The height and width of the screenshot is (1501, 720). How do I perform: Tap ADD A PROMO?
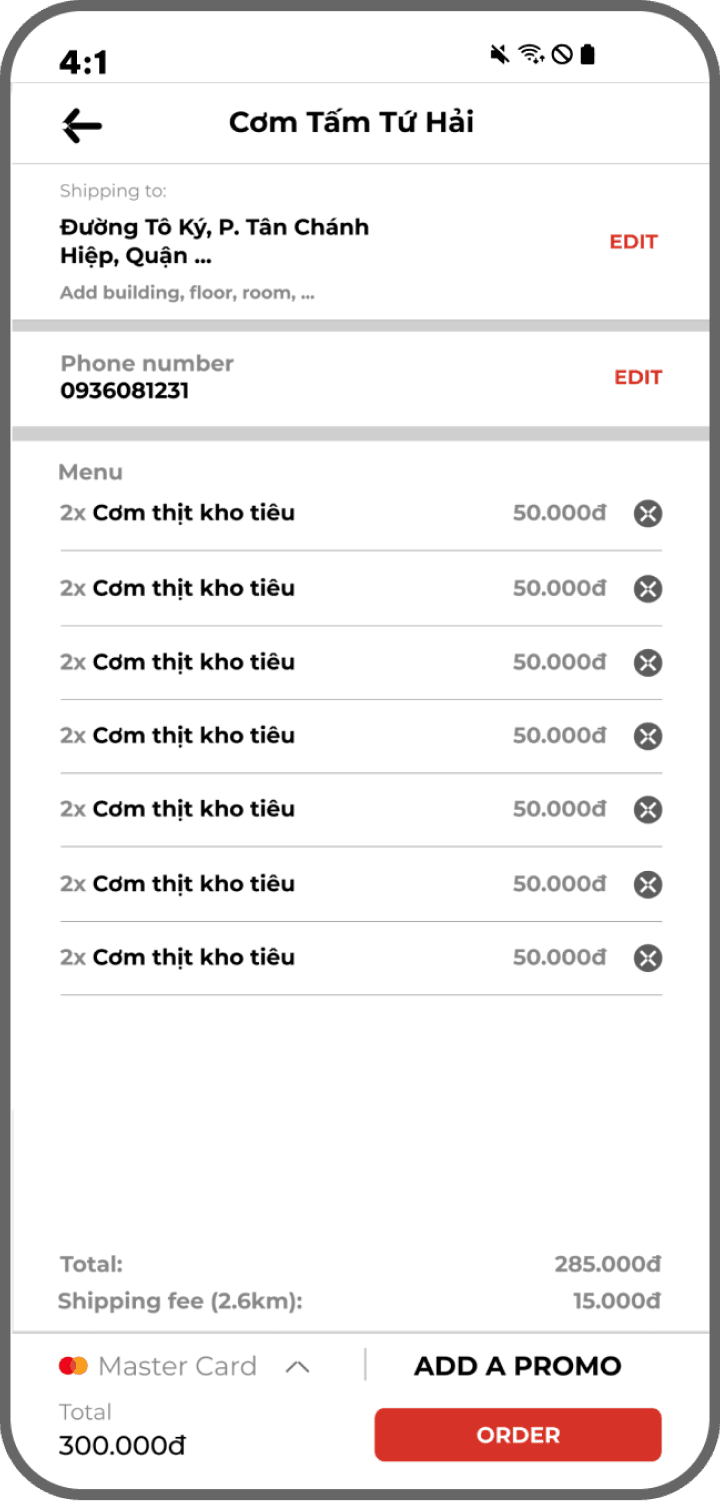coord(517,1366)
